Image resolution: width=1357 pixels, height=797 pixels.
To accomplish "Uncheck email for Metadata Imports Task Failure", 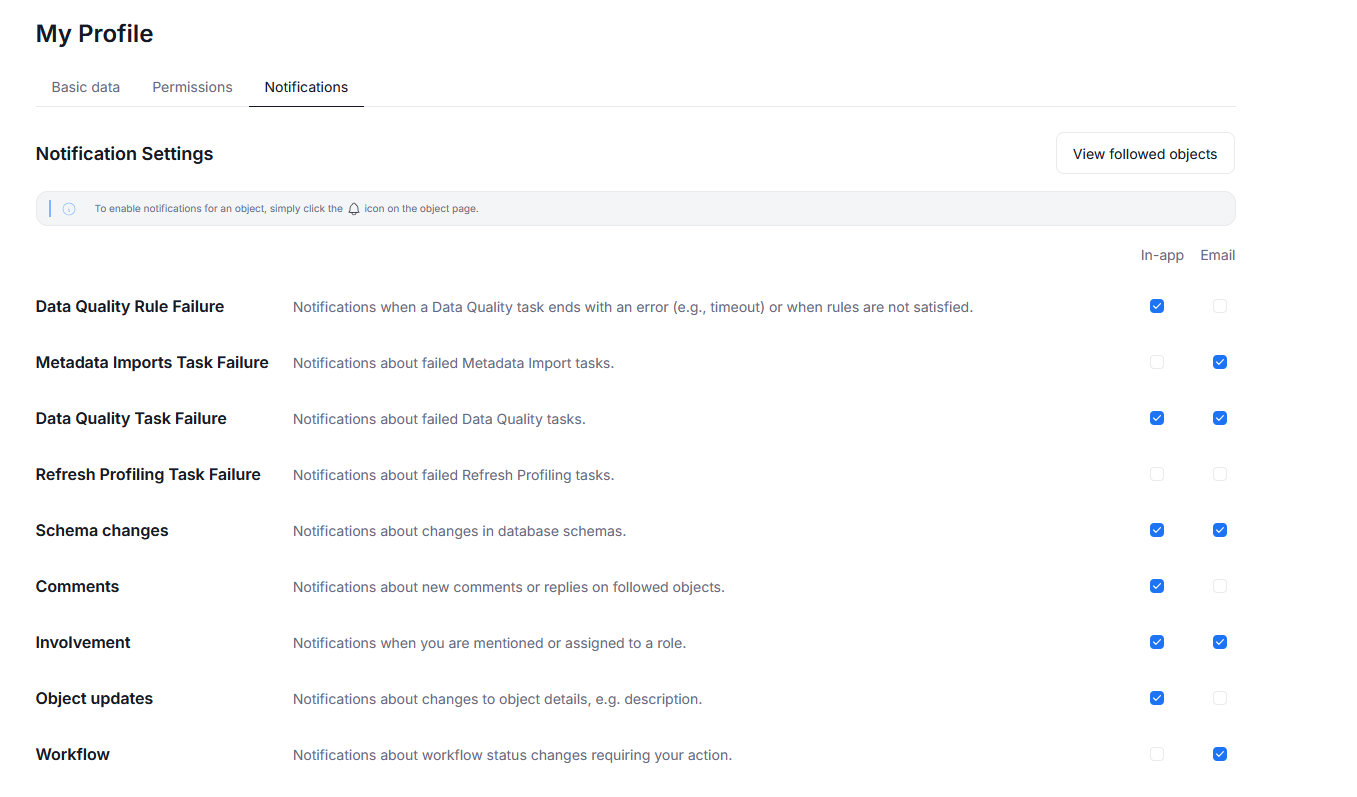I will click(x=1220, y=362).
